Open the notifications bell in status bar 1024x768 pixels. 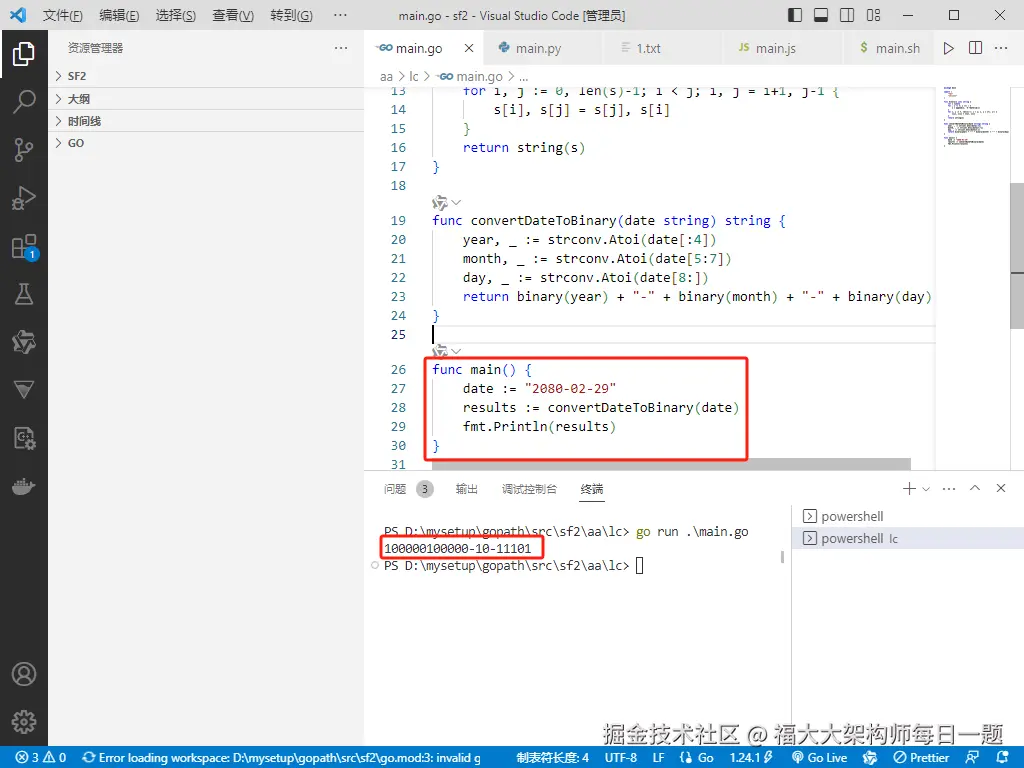coord(1003,758)
